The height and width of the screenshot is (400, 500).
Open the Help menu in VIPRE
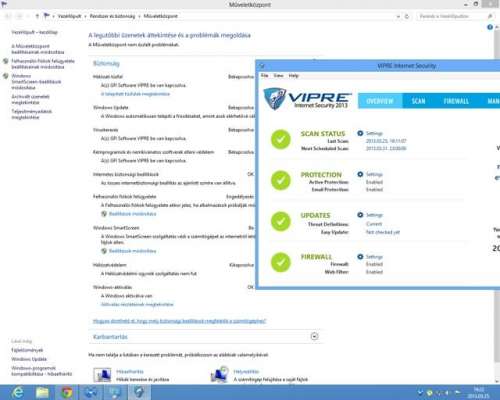[293, 76]
